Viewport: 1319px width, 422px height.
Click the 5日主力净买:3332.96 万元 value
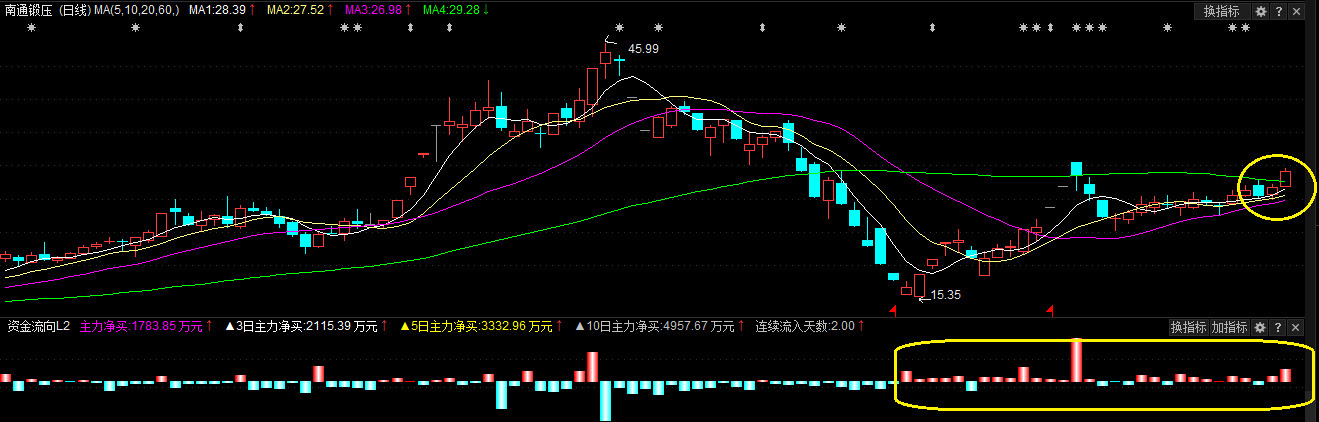pyautogui.click(x=475, y=327)
